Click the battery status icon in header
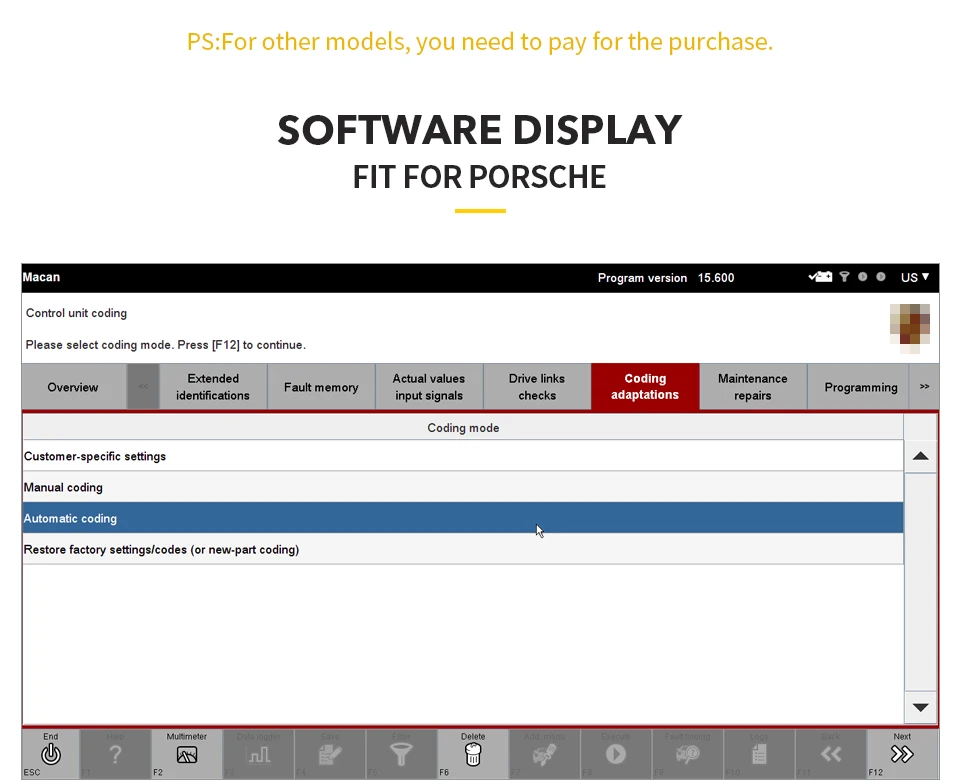Viewport: 960px width, 784px height. tap(820, 277)
